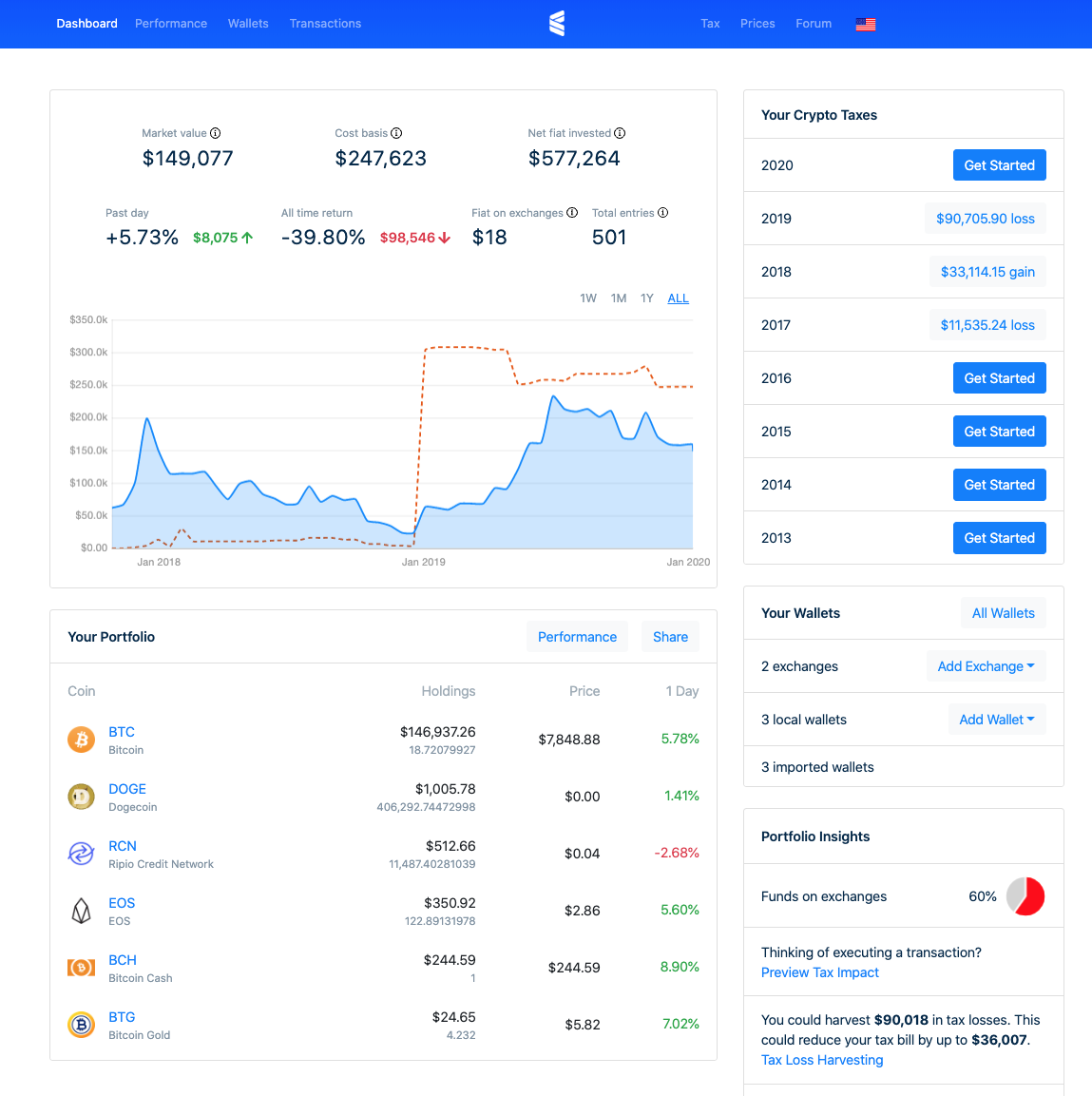Open the 2018 $33,114.15 gain report
Screen dimensions: 1092x1096
pos(987,272)
